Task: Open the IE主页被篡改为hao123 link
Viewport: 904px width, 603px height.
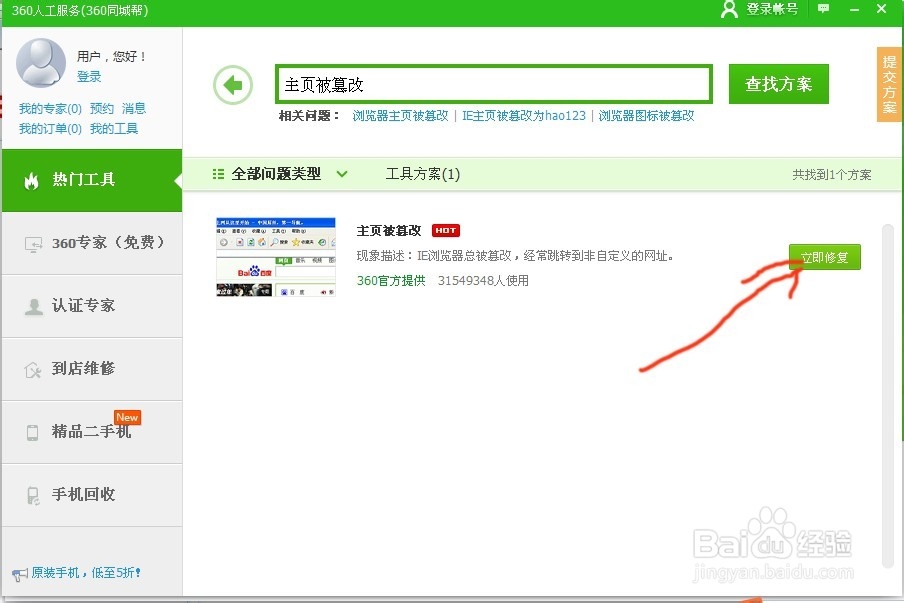Action: point(523,116)
